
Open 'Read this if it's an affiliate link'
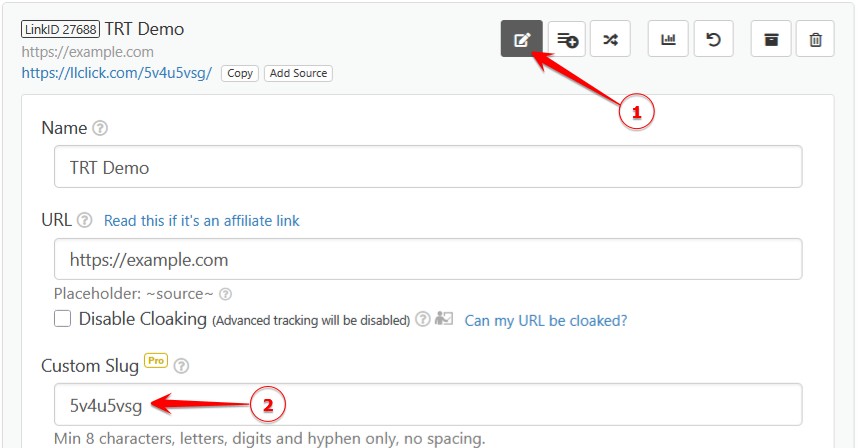pos(201,221)
